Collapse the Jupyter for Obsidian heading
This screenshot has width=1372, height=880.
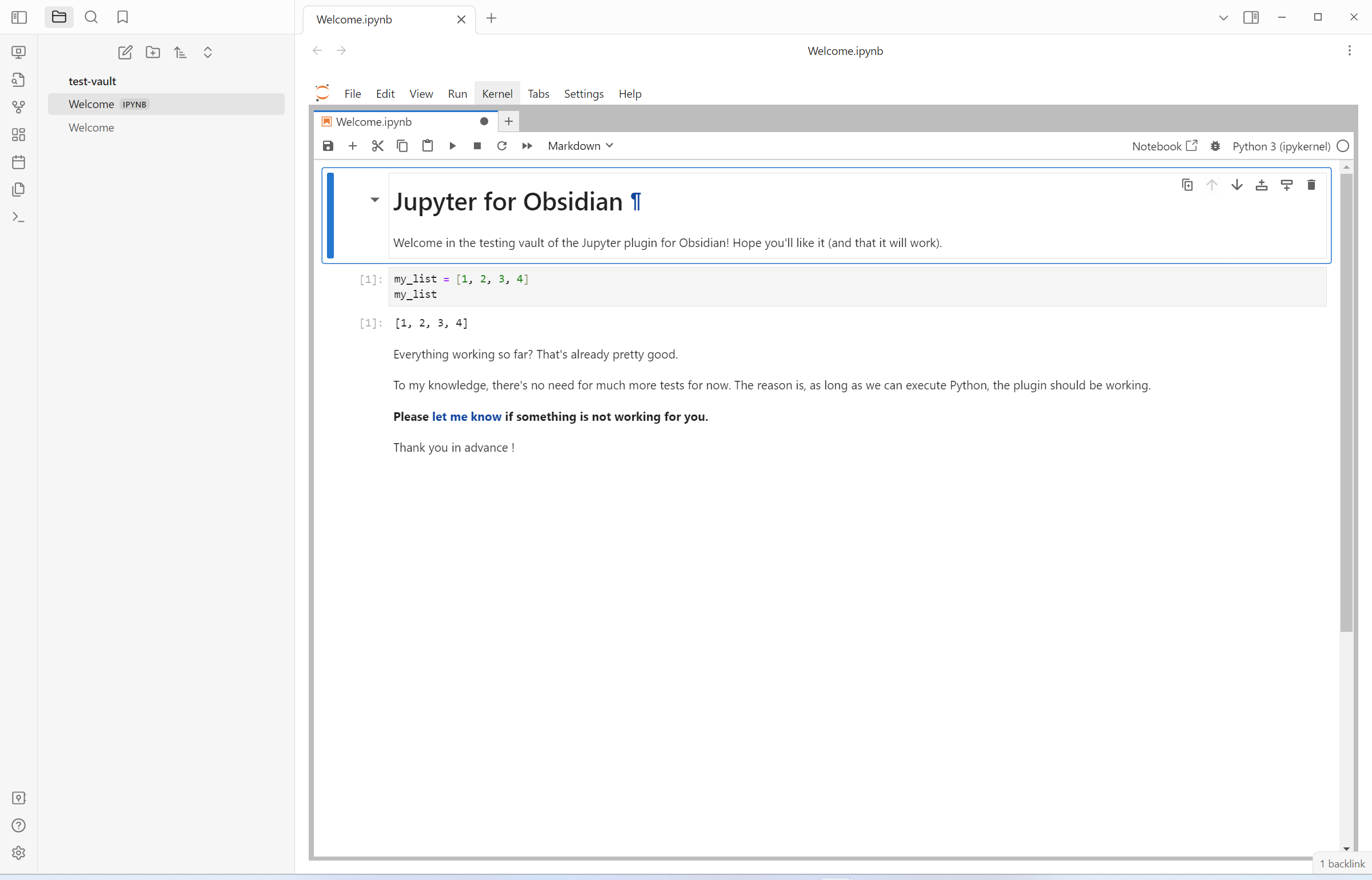[x=374, y=200]
